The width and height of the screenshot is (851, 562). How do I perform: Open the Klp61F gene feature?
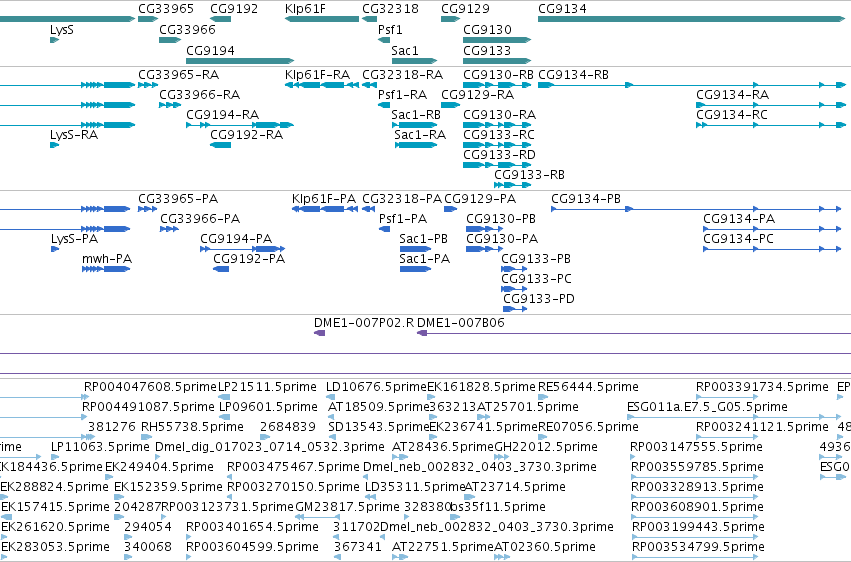click(x=322, y=19)
